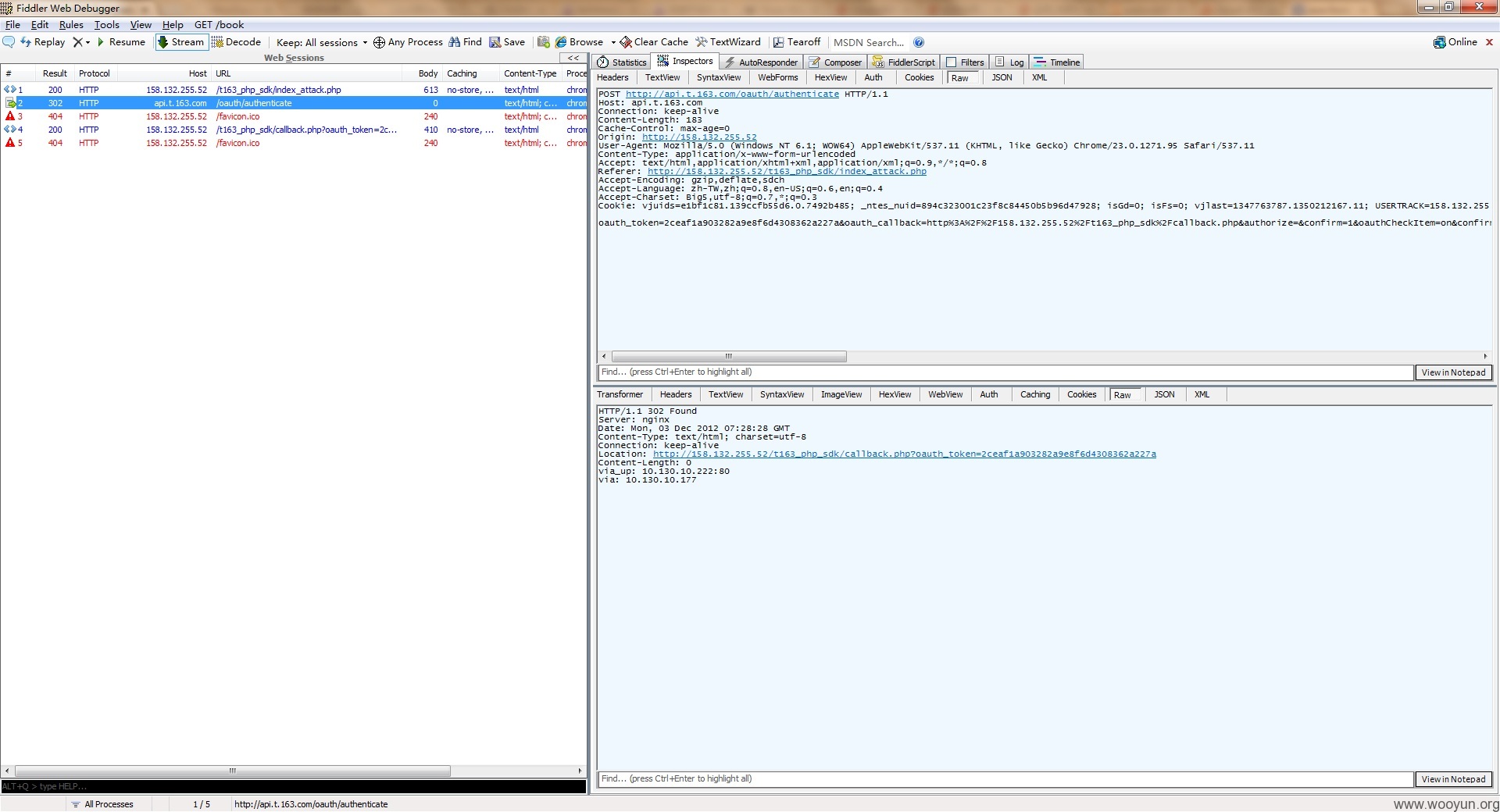1500x812 pixels.
Task: Click the request pane horizontal scrollbar
Action: pos(729,356)
